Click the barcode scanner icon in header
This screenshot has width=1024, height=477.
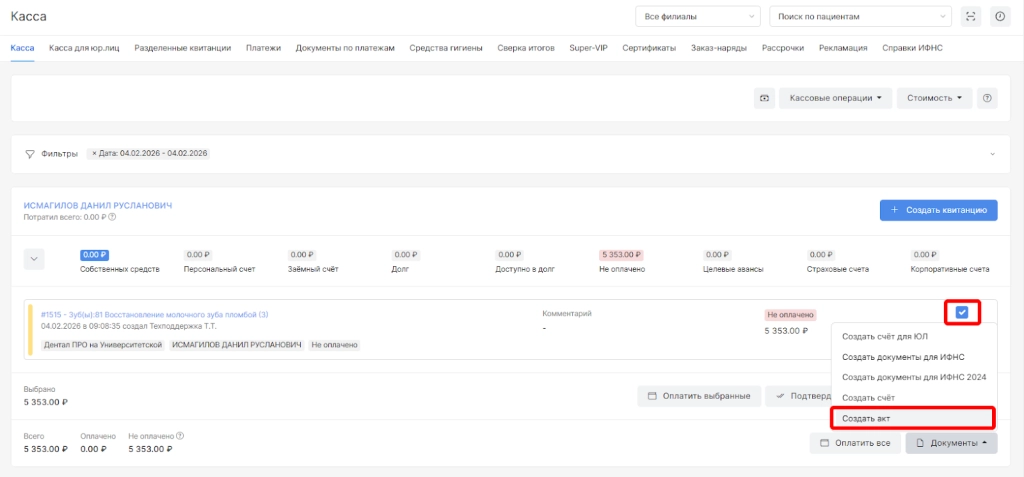click(970, 17)
